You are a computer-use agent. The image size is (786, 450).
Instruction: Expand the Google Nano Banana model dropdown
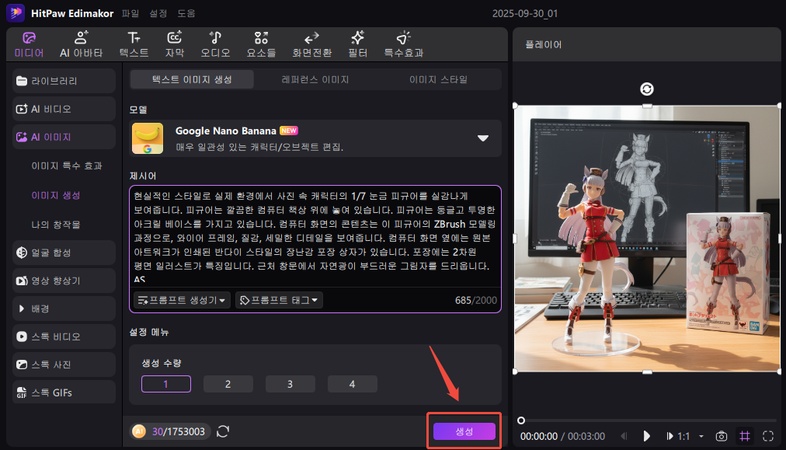tap(483, 139)
